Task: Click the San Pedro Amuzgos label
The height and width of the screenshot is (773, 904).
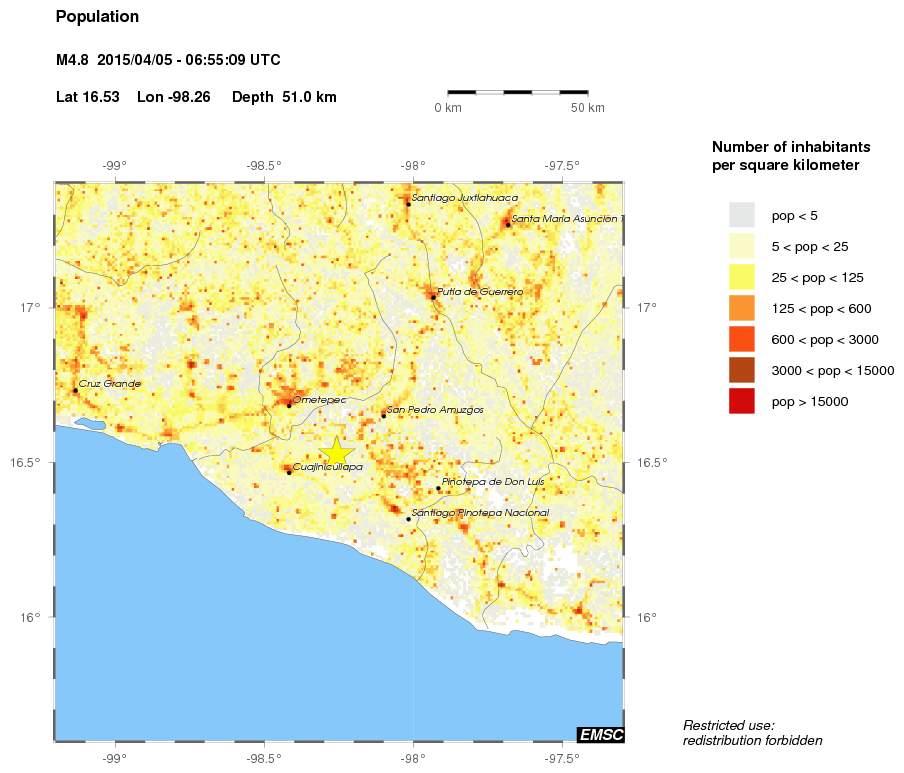Action: [435, 410]
